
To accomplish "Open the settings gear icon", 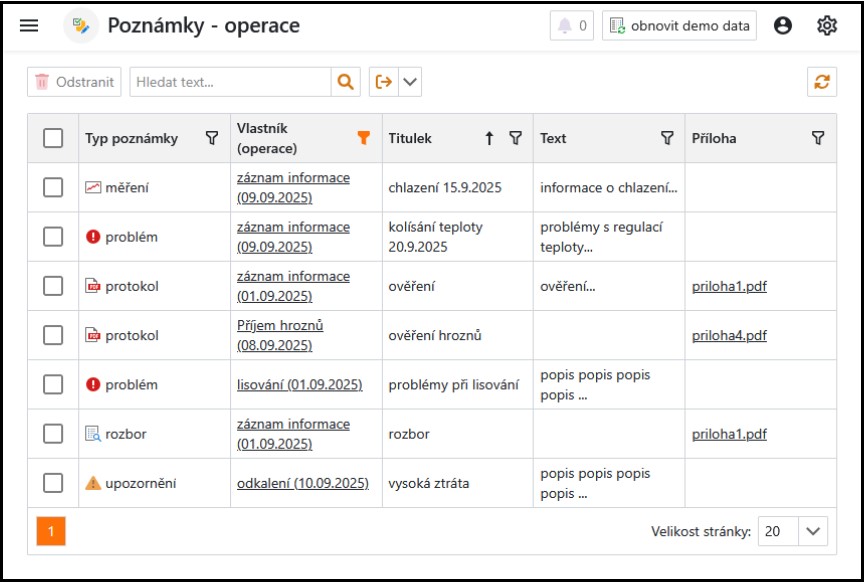I will click(827, 26).
